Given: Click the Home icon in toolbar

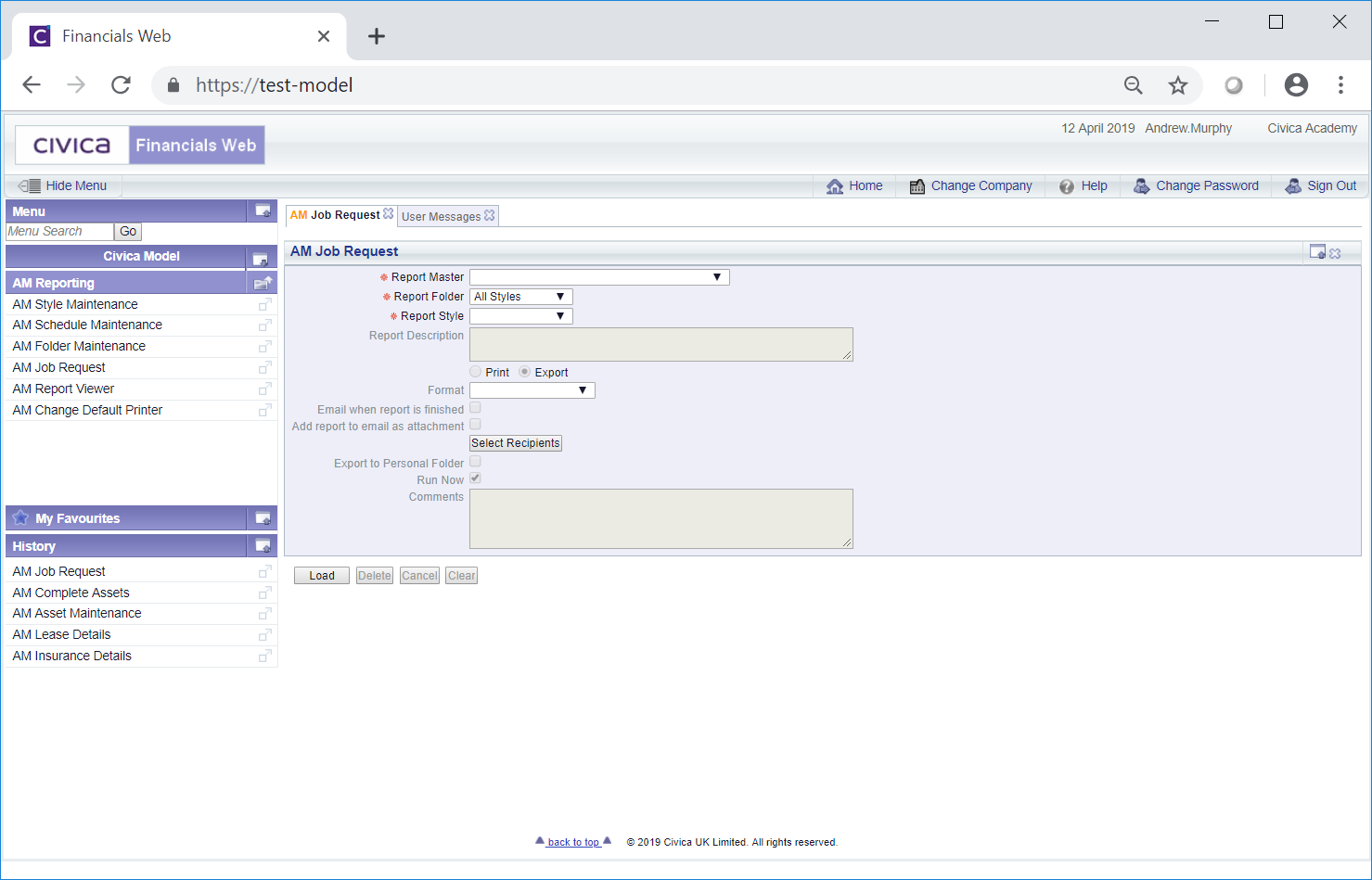Looking at the screenshot, I should [x=835, y=186].
